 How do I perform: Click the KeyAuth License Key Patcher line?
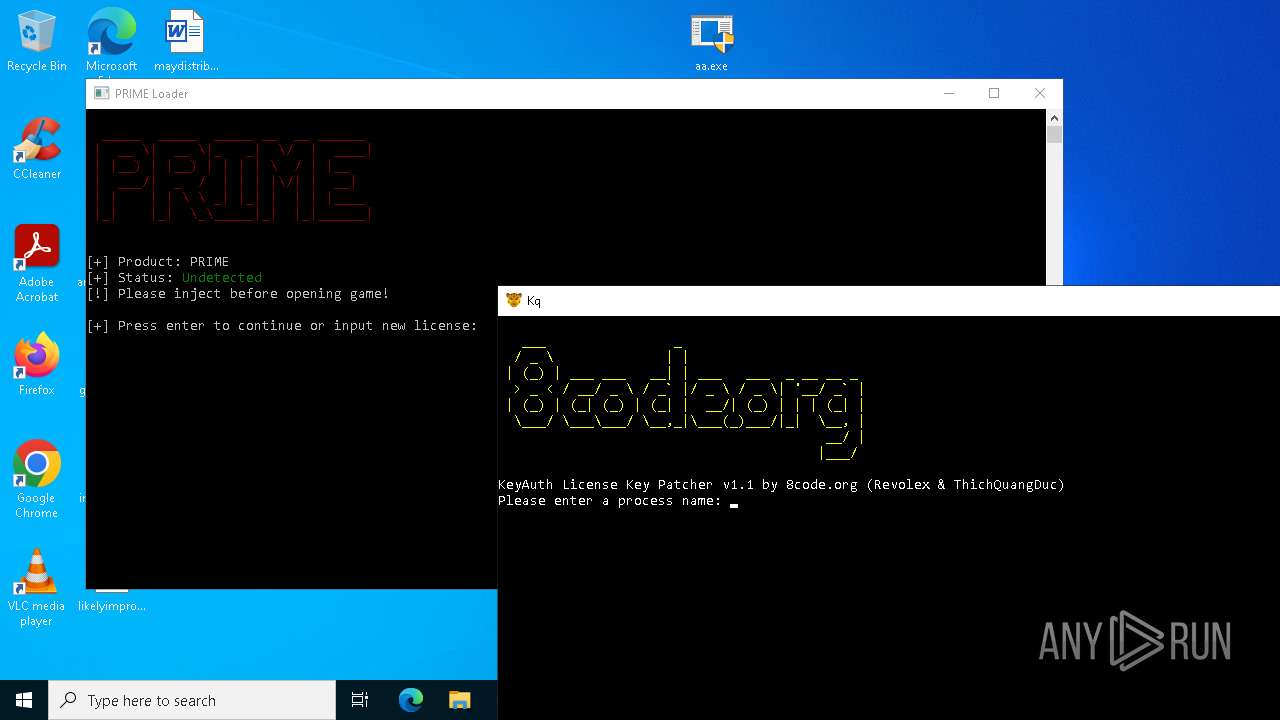[x=781, y=484]
